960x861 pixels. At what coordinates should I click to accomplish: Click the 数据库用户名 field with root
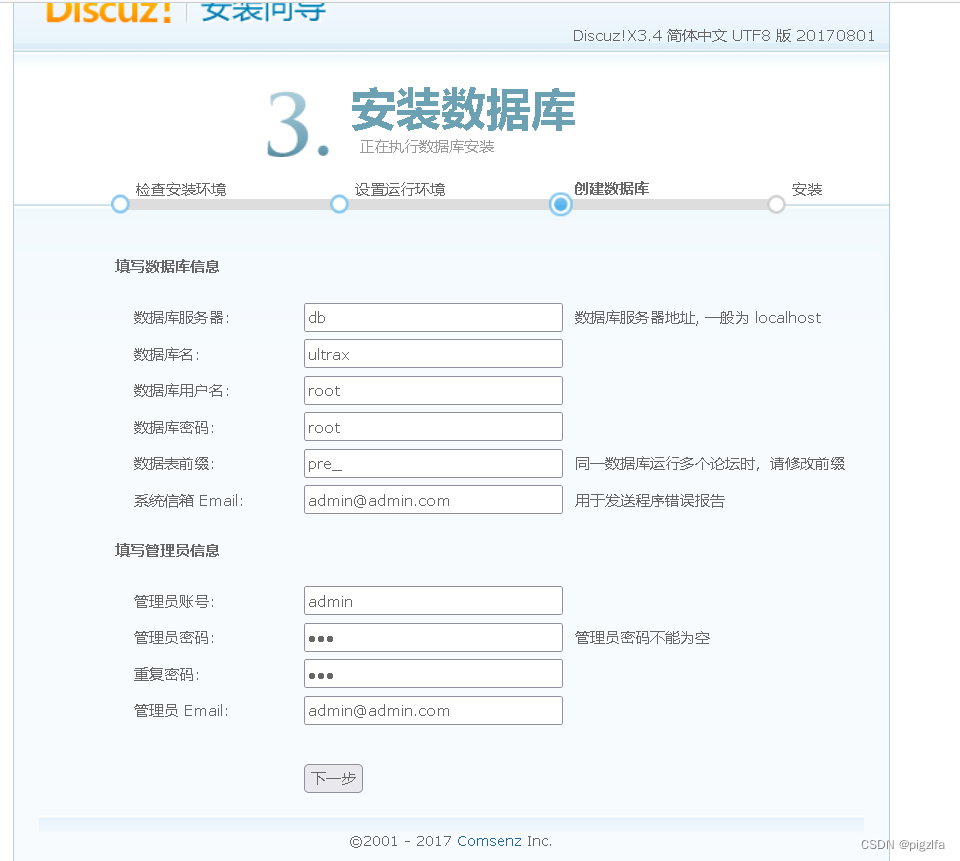(x=432, y=390)
